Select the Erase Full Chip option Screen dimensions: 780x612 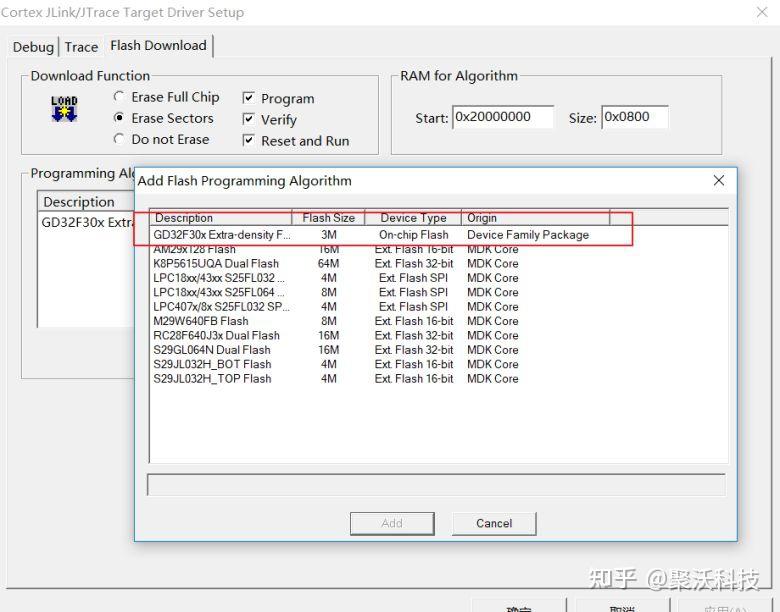pos(166,97)
